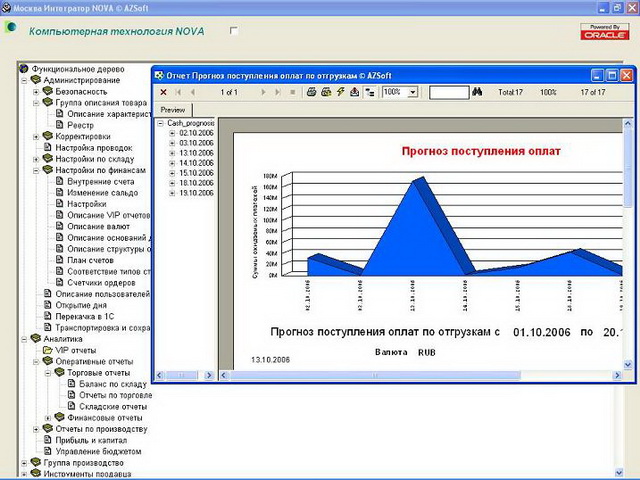Open Настройка проводок item
640x480 pixels.
93,148
